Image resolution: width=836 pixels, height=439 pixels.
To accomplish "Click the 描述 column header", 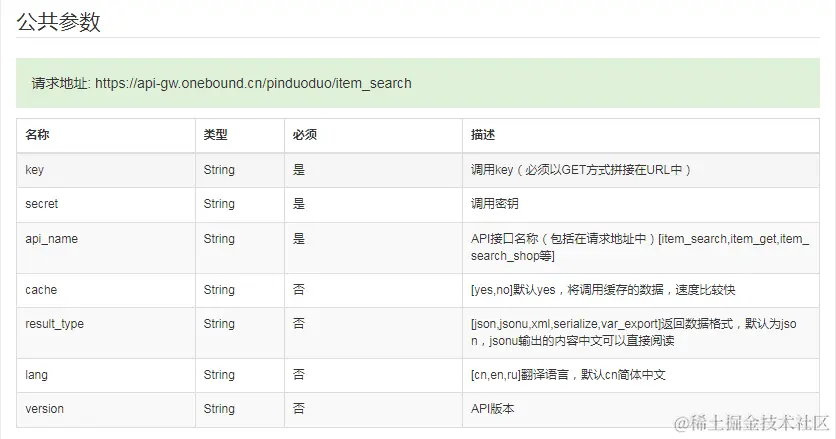I will click(x=483, y=135).
